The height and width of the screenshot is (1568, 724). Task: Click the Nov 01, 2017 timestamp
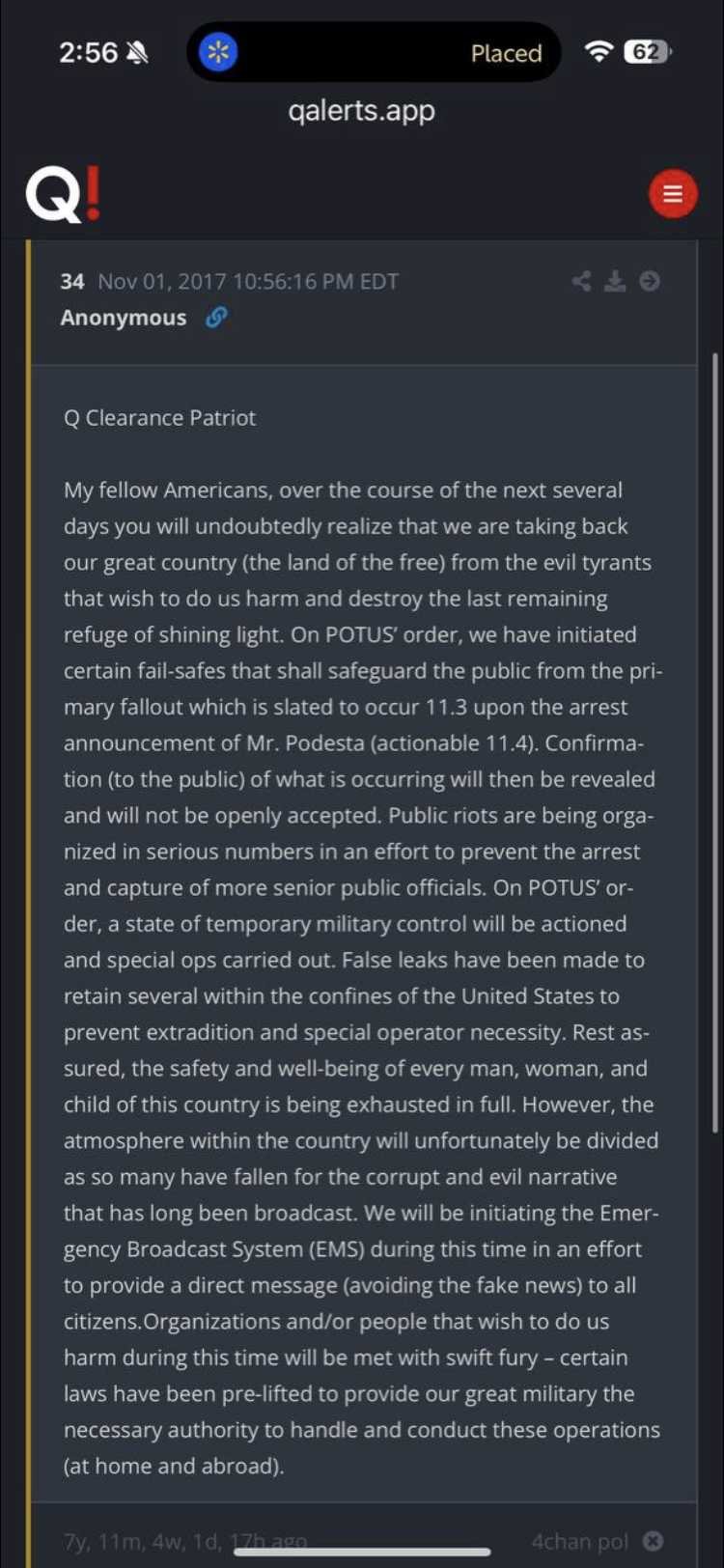click(x=248, y=281)
